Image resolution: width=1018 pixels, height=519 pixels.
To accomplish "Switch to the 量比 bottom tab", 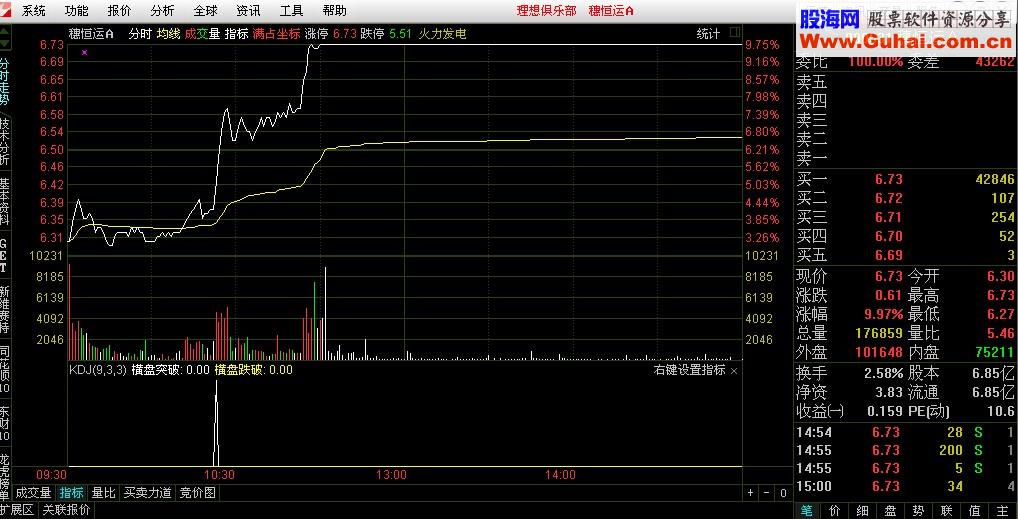I will (103, 493).
